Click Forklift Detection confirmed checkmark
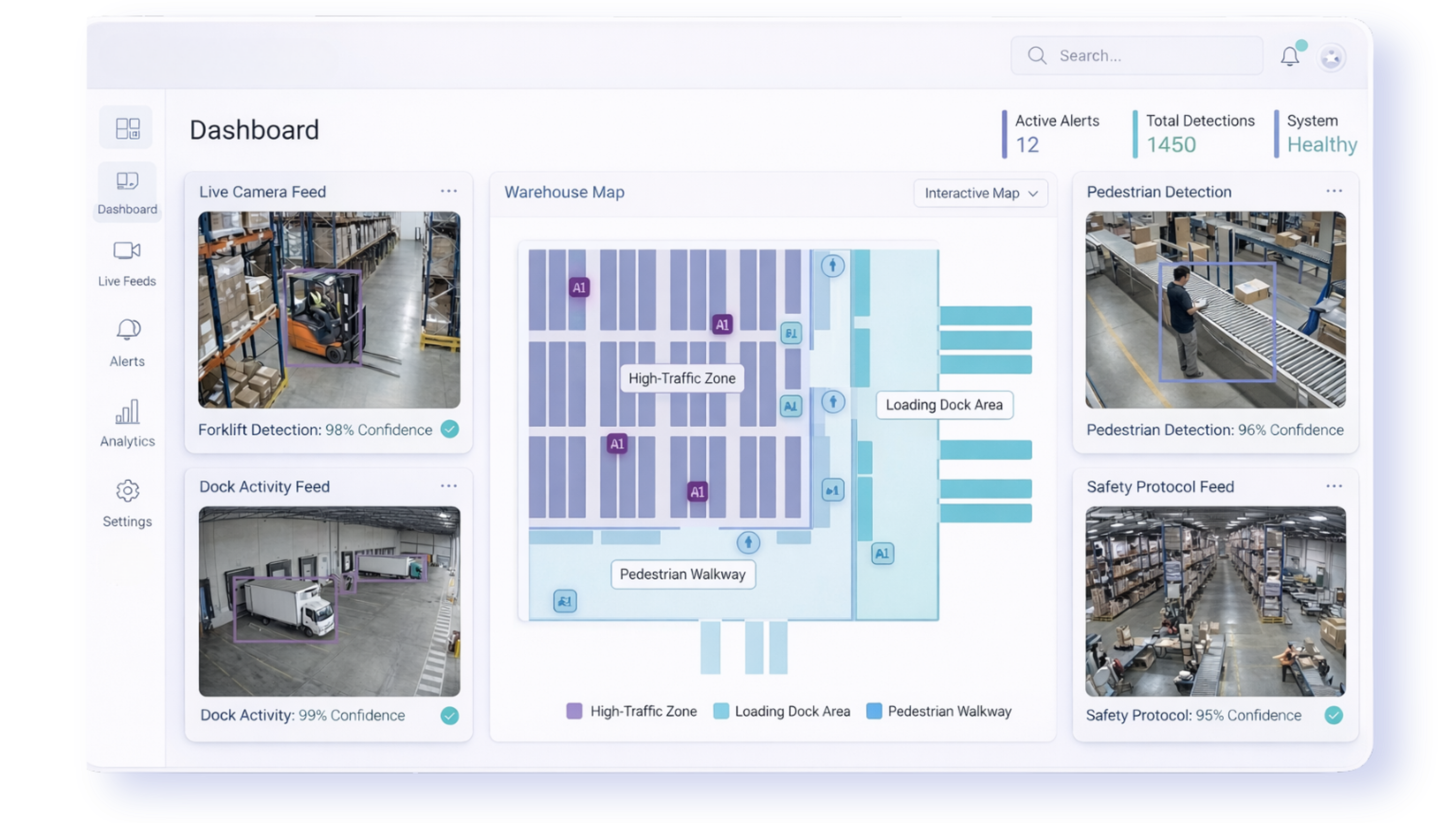Viewport: 1456px width, 823px height. tap(450, 430)
